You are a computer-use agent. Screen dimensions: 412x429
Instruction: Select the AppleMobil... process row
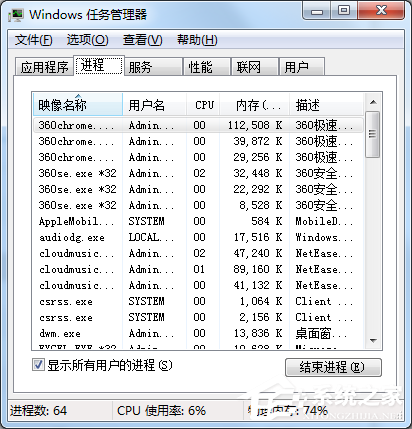pos(198,221)
